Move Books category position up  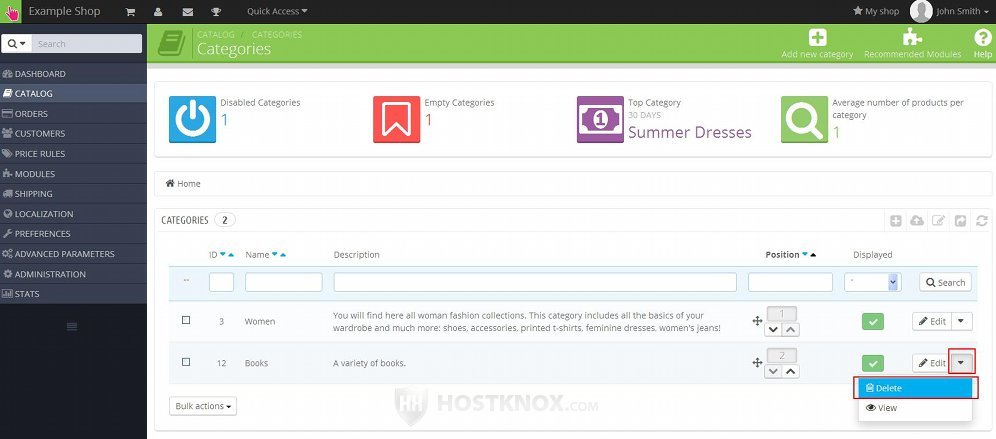790,371
